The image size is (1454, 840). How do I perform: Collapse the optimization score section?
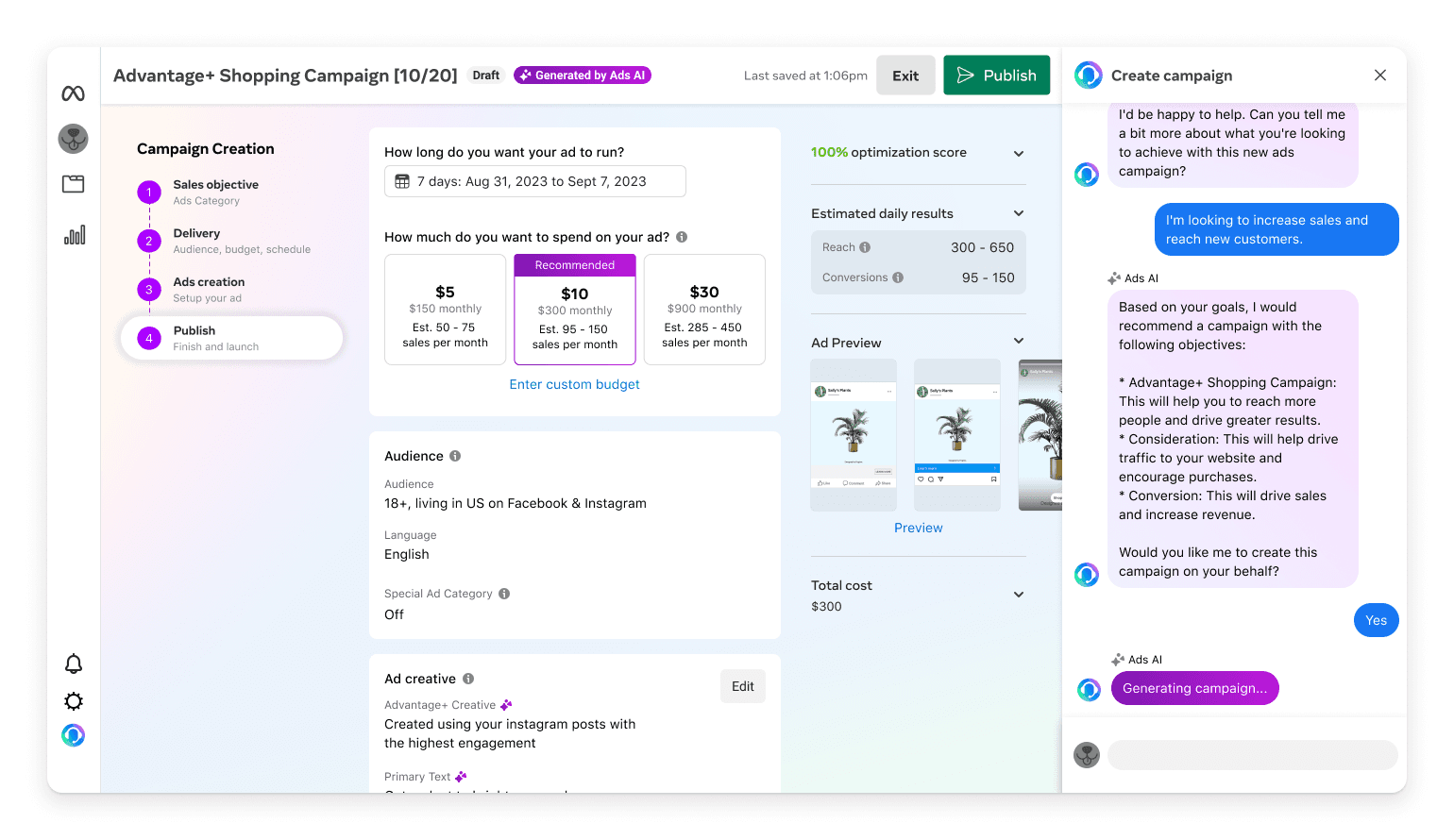click(x=1019, y=153)
